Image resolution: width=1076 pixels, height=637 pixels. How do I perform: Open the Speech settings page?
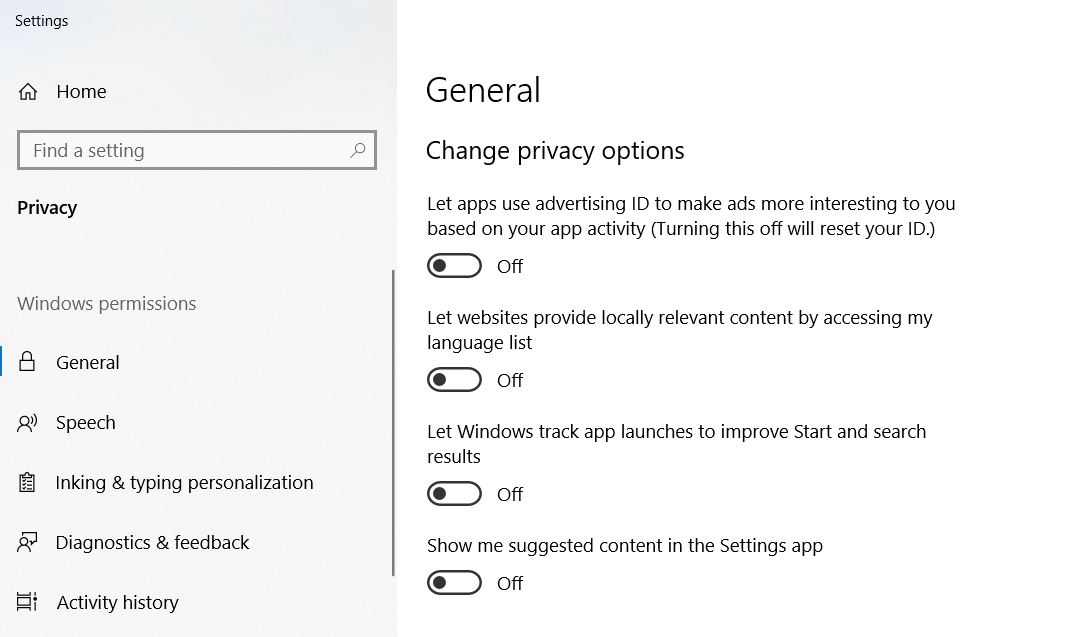pyautogui.click(x=86, y=423)
